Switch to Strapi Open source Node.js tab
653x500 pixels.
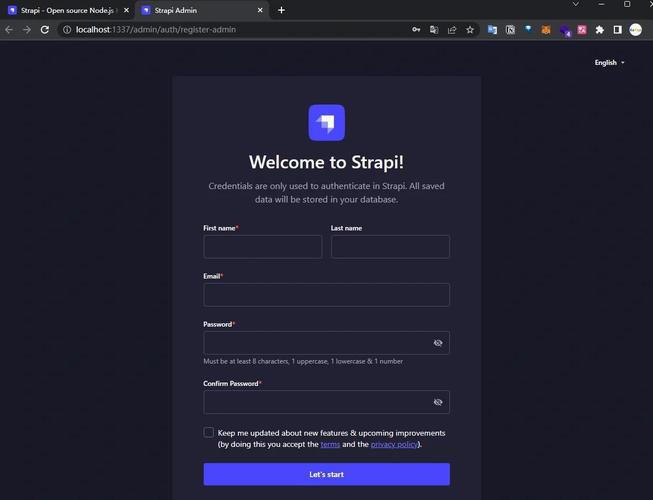tap(67, 10)
